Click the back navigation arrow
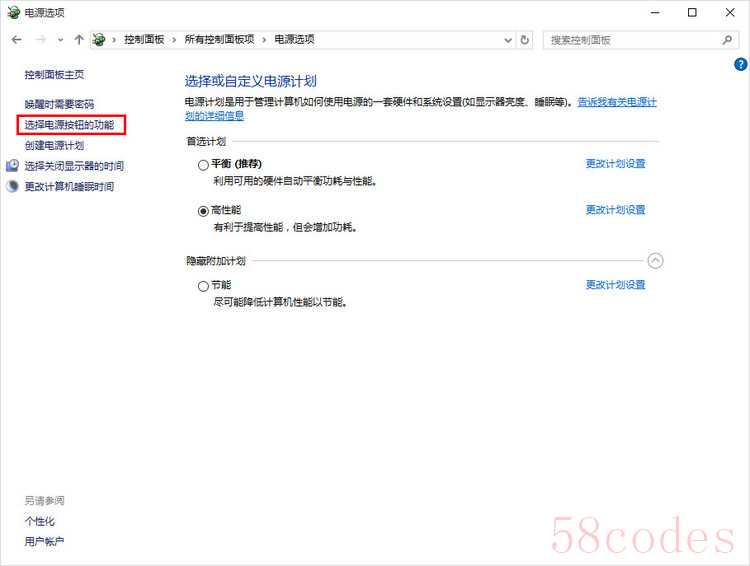The image size is (750, 566). point(16,40)
